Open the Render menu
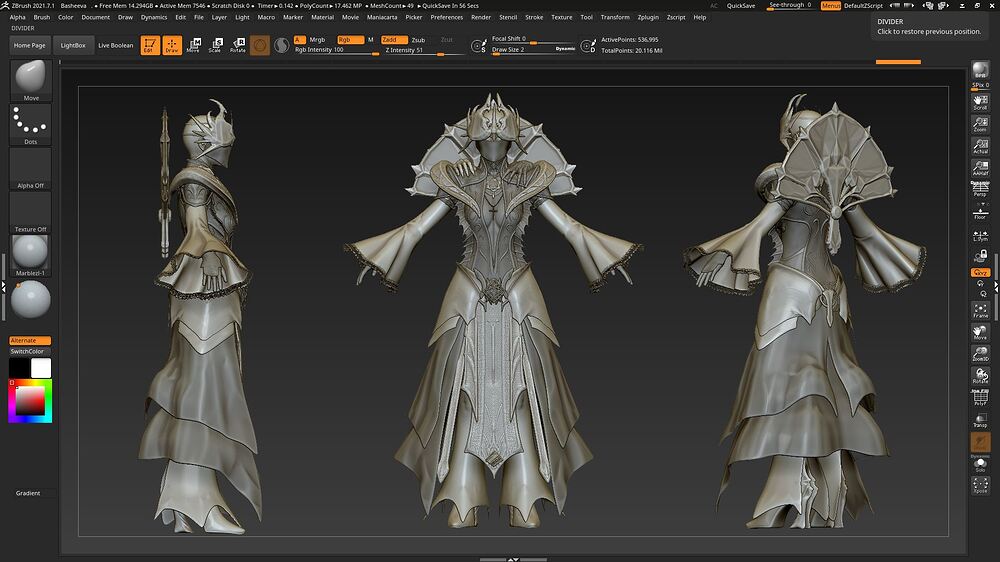The image size is (1000, 562). pos(481,17)
